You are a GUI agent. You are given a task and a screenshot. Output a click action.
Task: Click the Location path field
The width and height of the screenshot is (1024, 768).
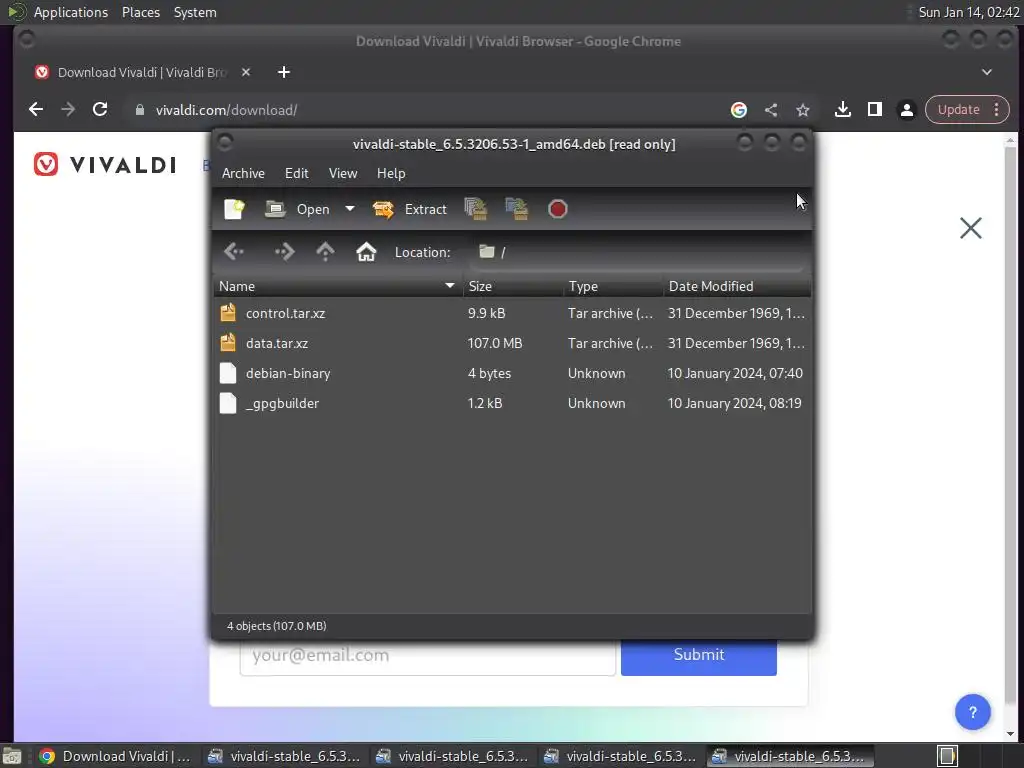(637, 252)
